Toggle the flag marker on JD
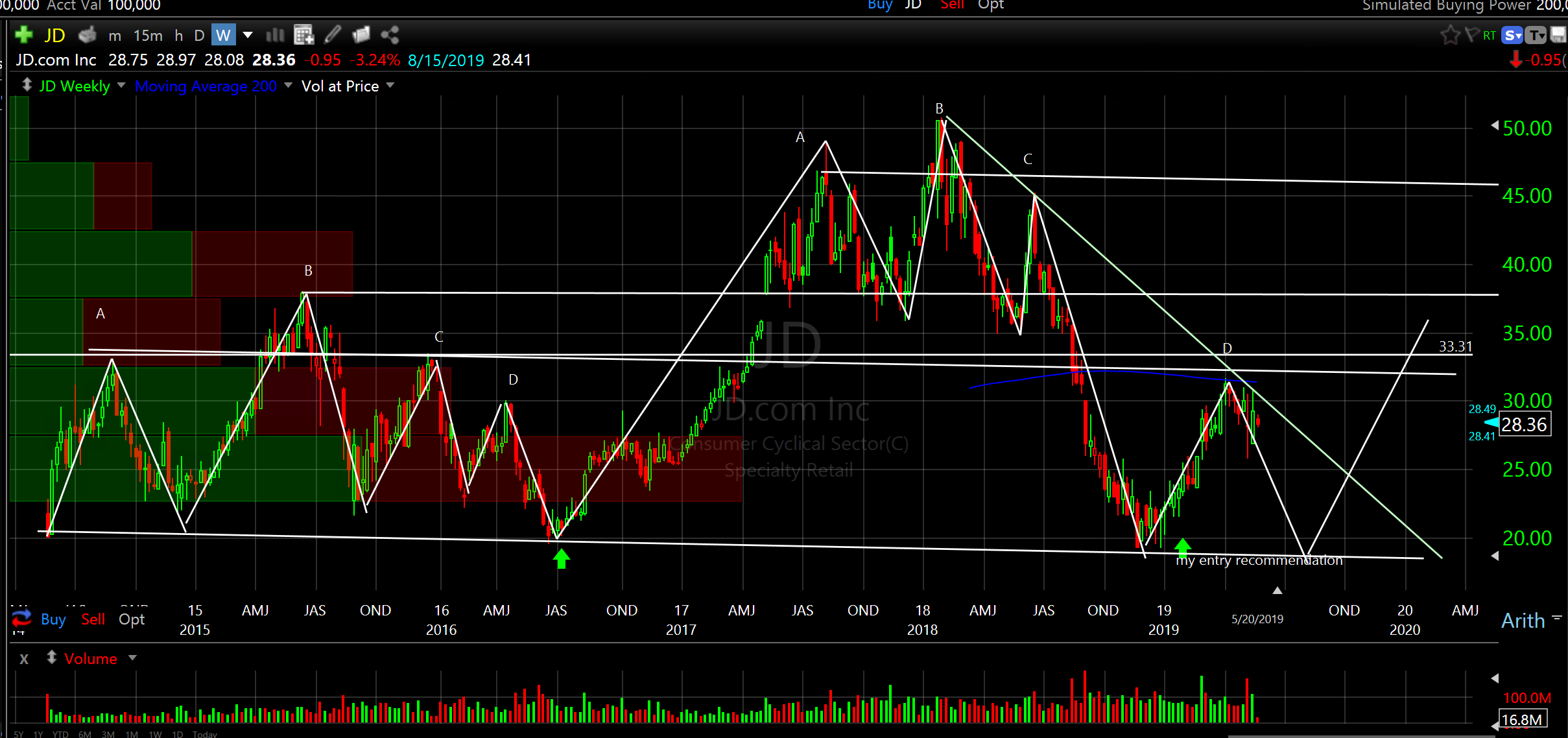 tap(1472, 35)
